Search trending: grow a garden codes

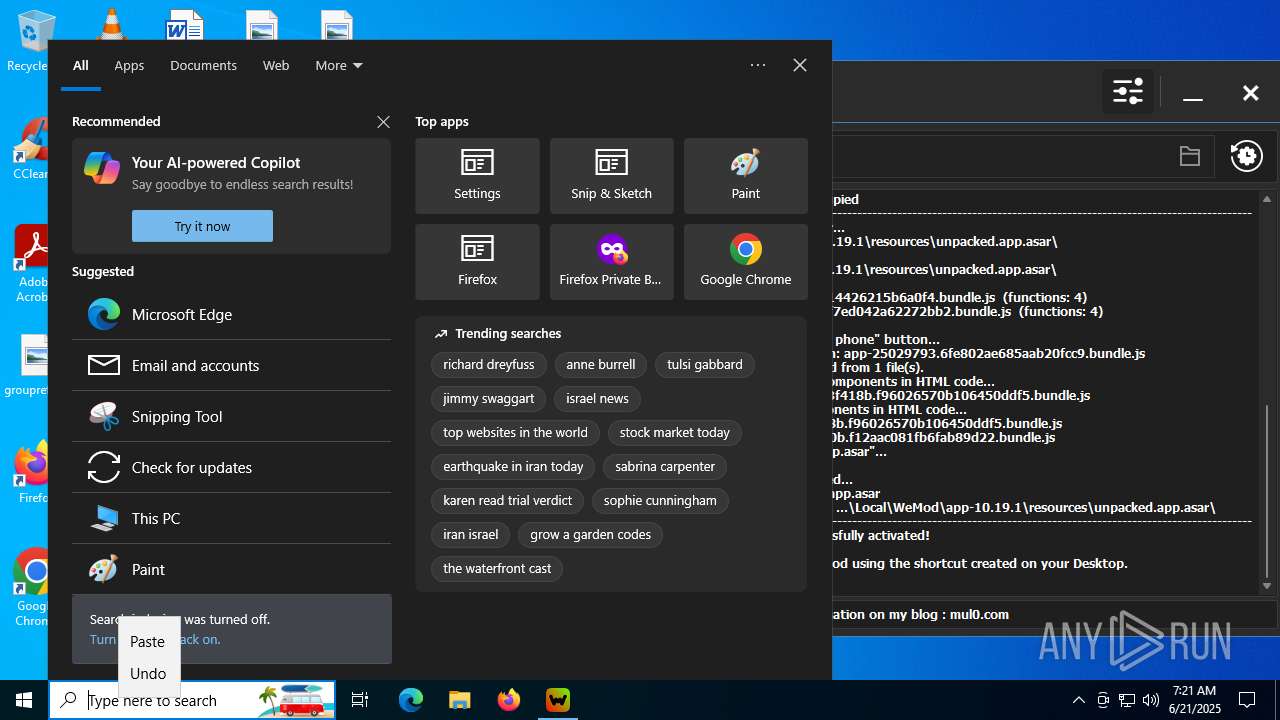[x=591, y=535]
